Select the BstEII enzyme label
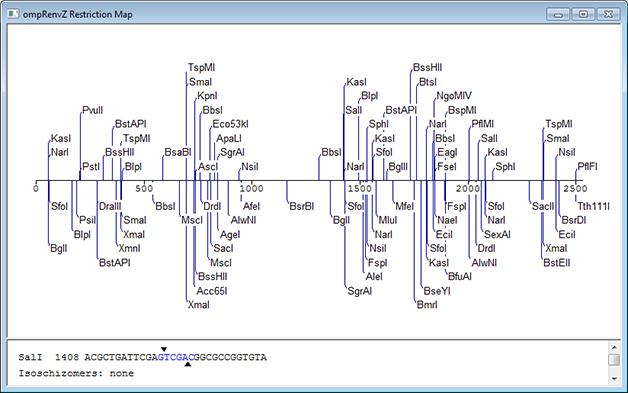The width and height of the screenshot is (628, 393). pyautogui.click(x=556, y=263)
